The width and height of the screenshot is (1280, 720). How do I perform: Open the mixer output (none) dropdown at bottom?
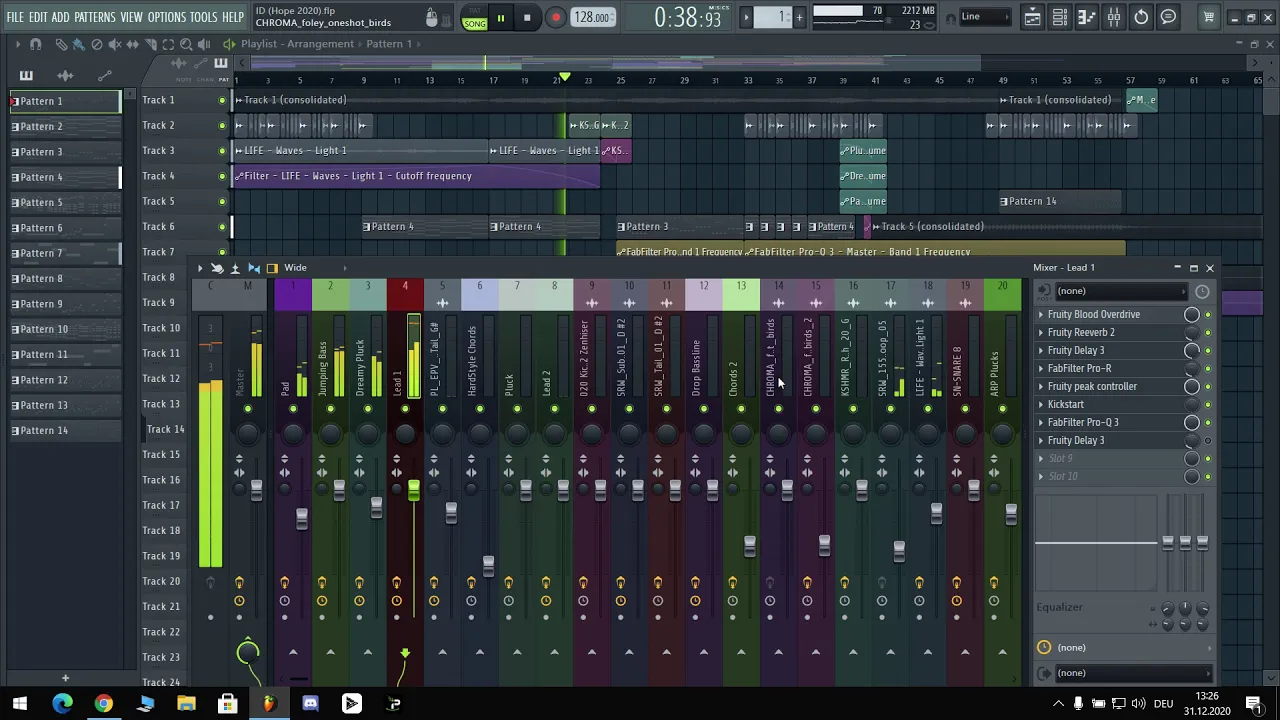[1132, 673]
